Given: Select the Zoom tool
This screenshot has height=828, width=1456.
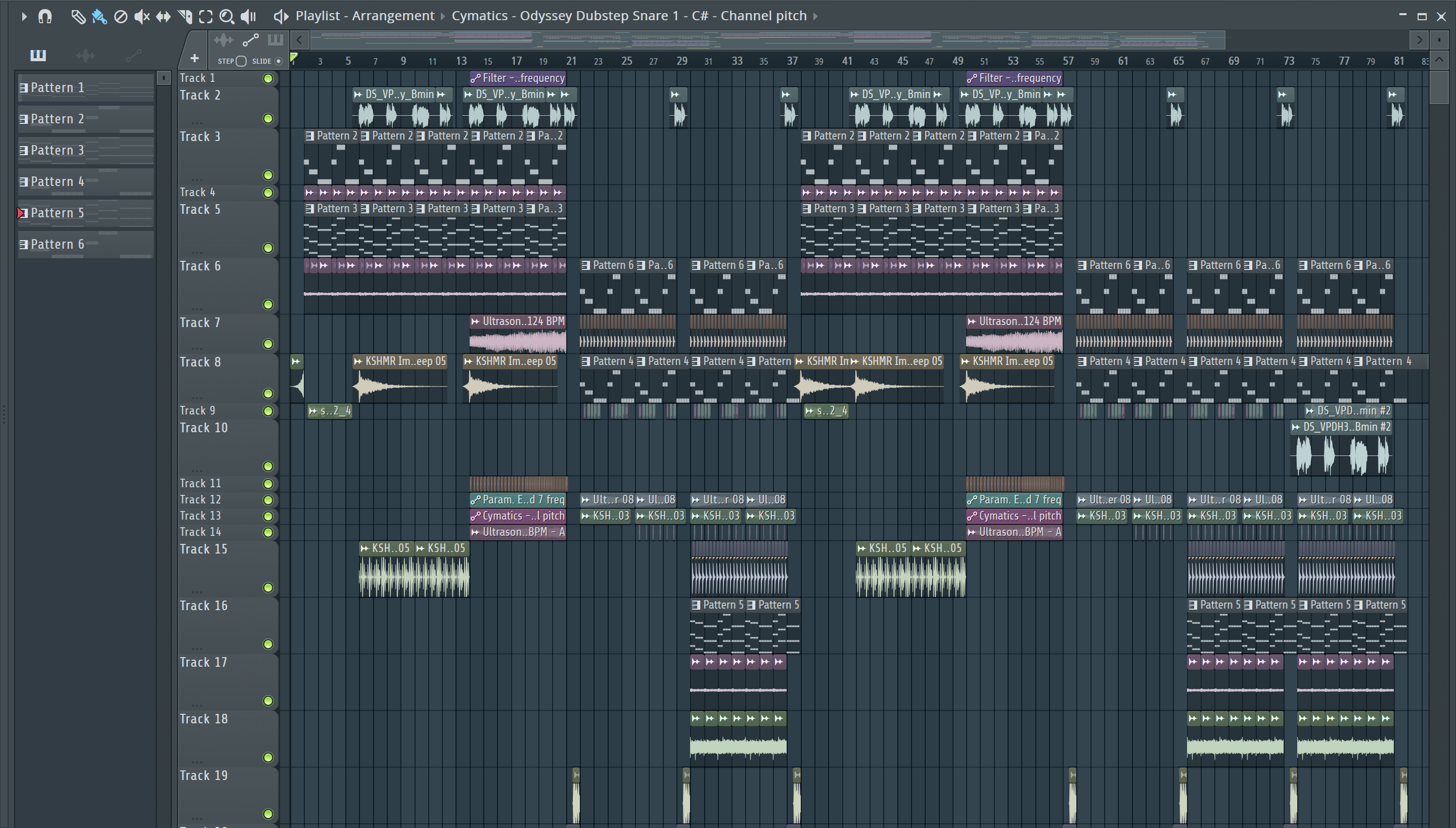Looking at the screenshot, I should (227, 17).
